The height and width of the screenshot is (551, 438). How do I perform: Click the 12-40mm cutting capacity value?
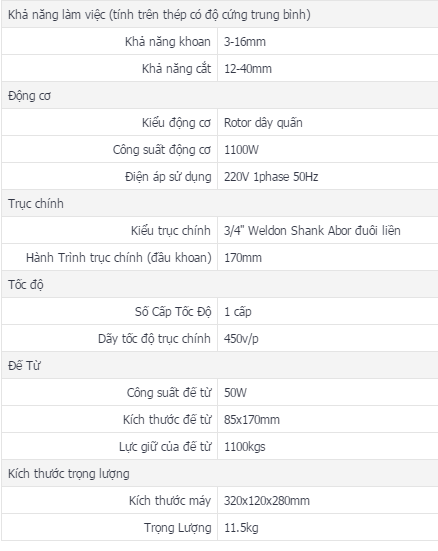coord(248,69)
